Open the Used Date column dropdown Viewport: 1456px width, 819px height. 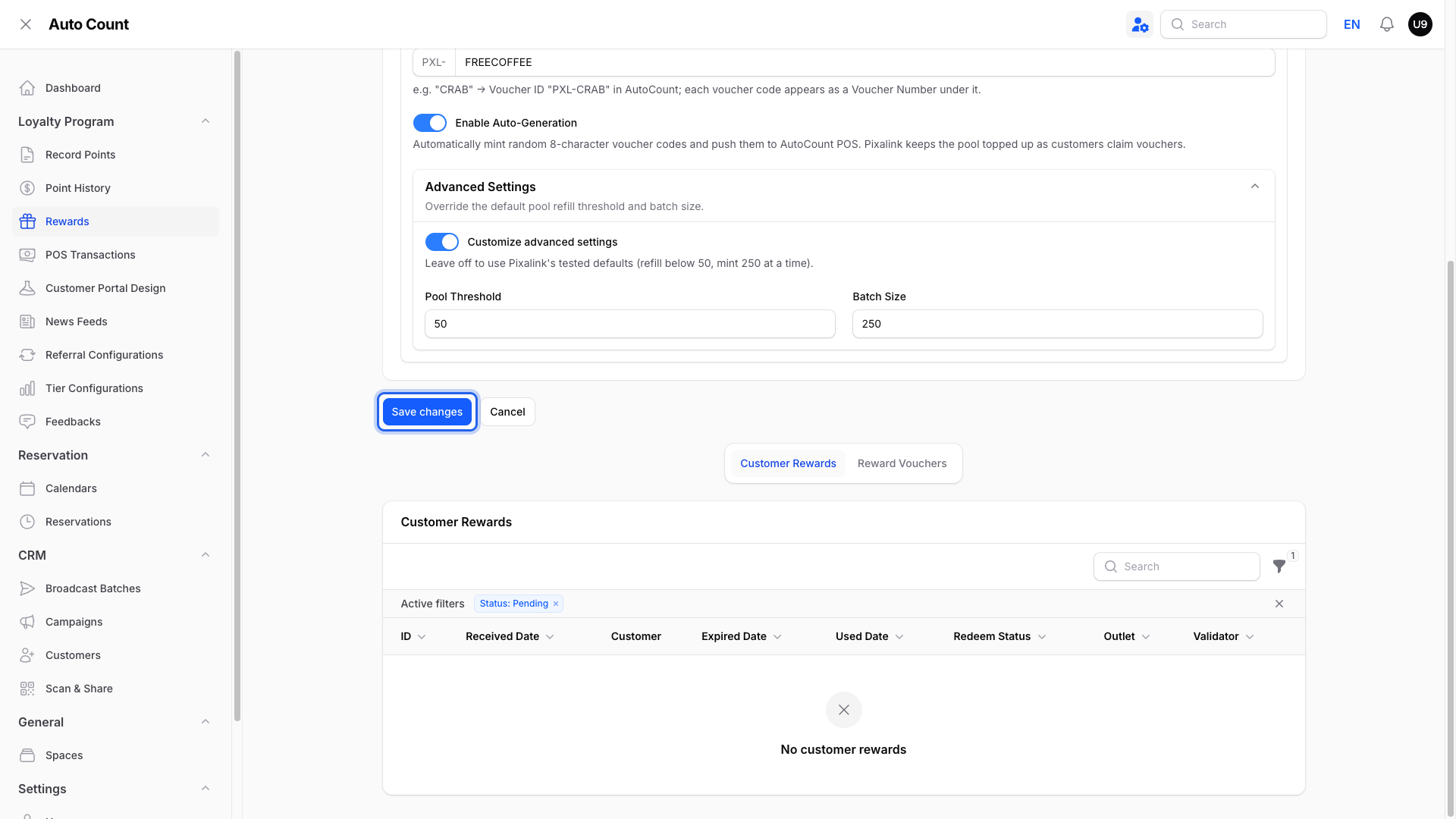pyautogui.click(x=899, y=637)
